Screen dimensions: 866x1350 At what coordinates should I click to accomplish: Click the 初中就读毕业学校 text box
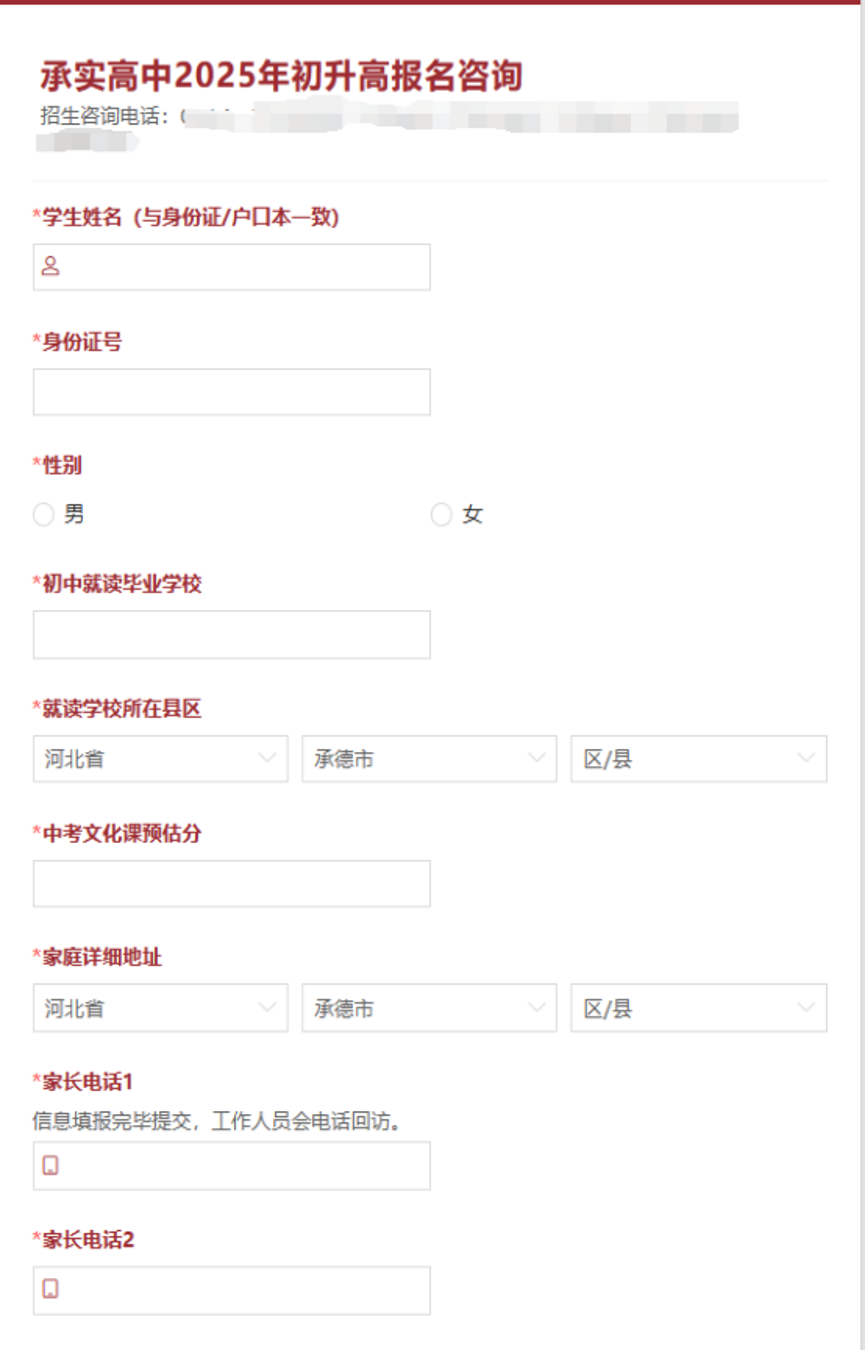coord(232,635)
